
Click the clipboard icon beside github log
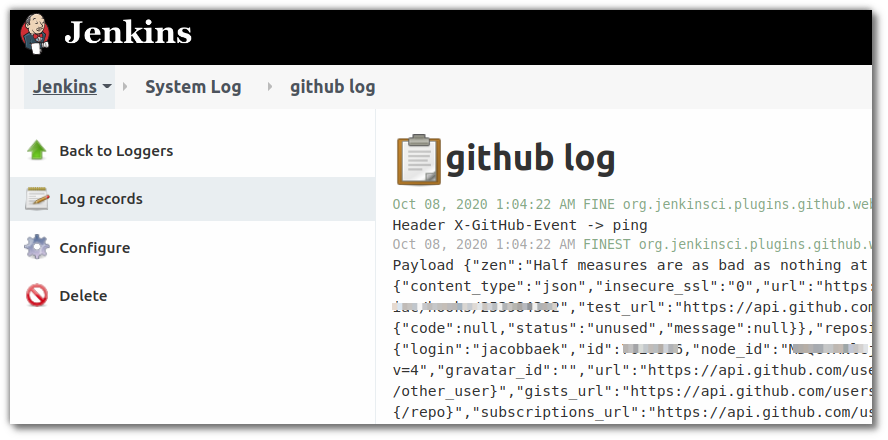(419, 160)
